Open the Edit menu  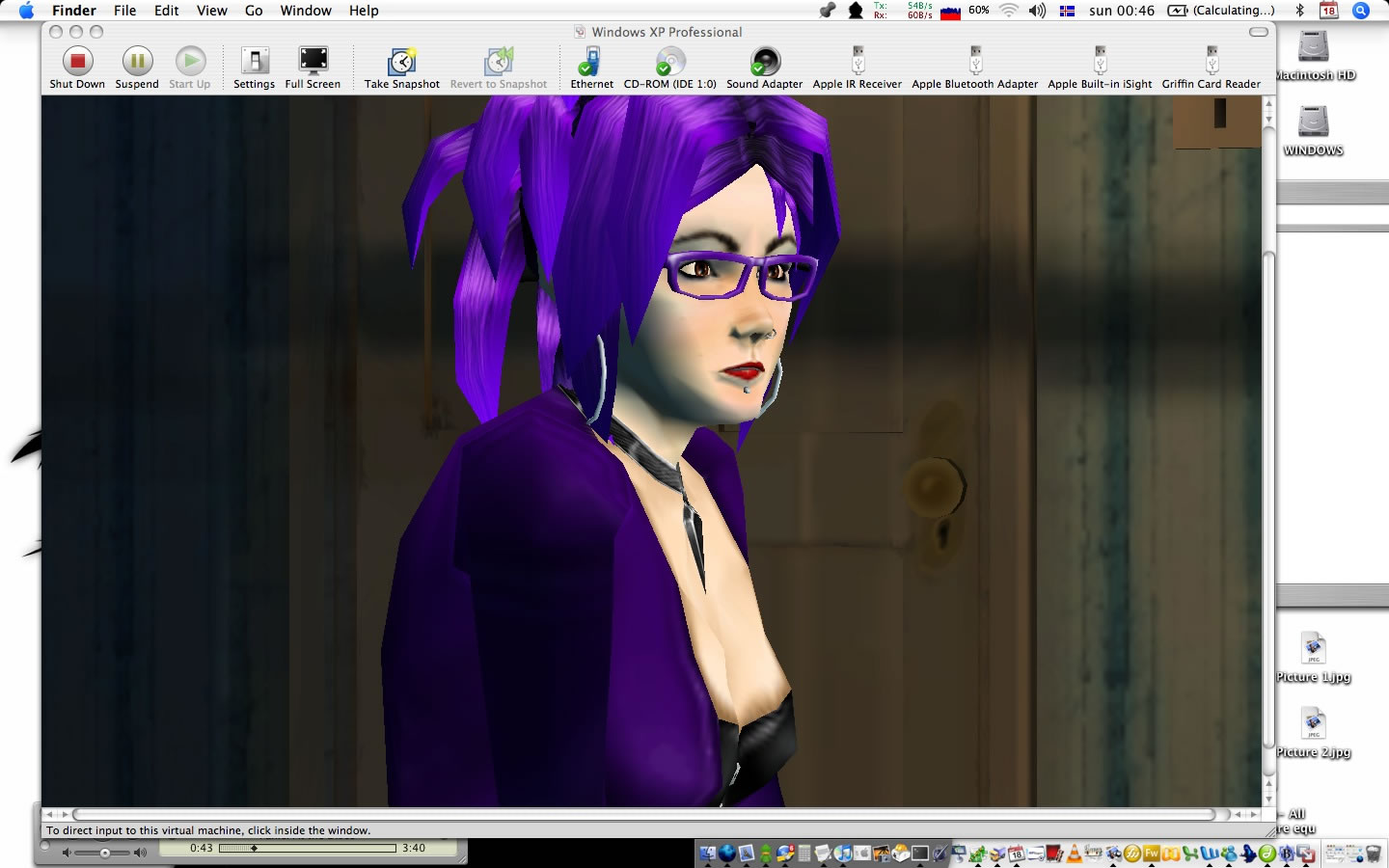click(167, 11)
